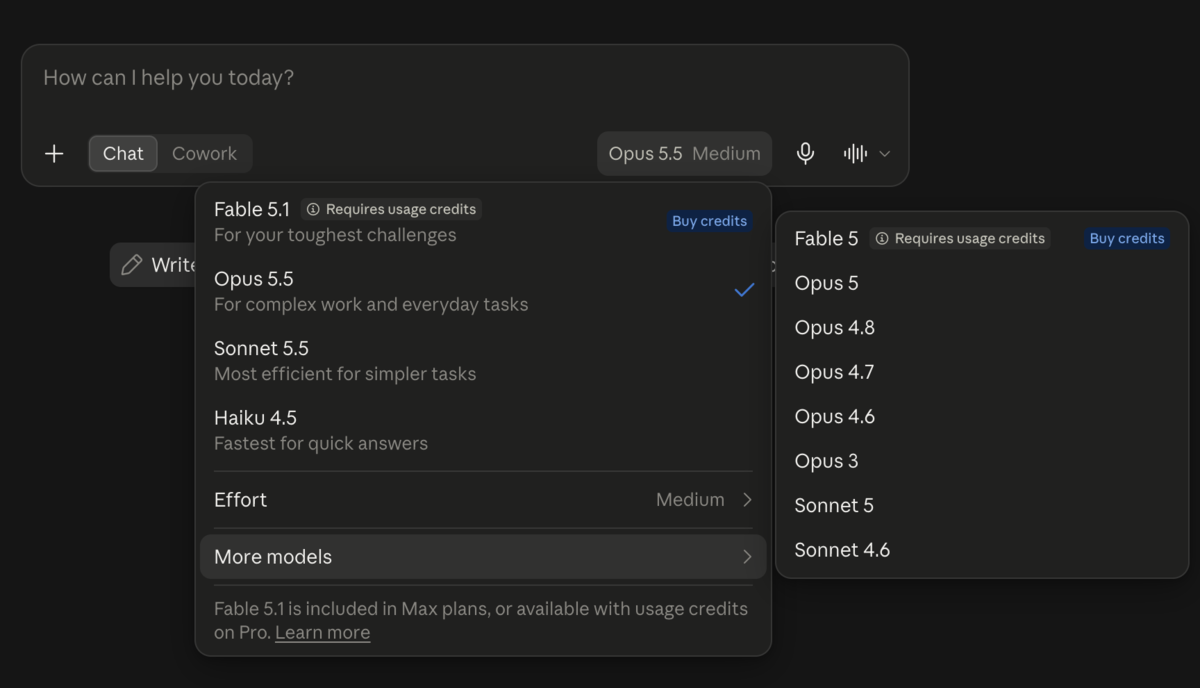Select Haiku 4.5 model
The image size is (1200, 688).
(483, 429)
